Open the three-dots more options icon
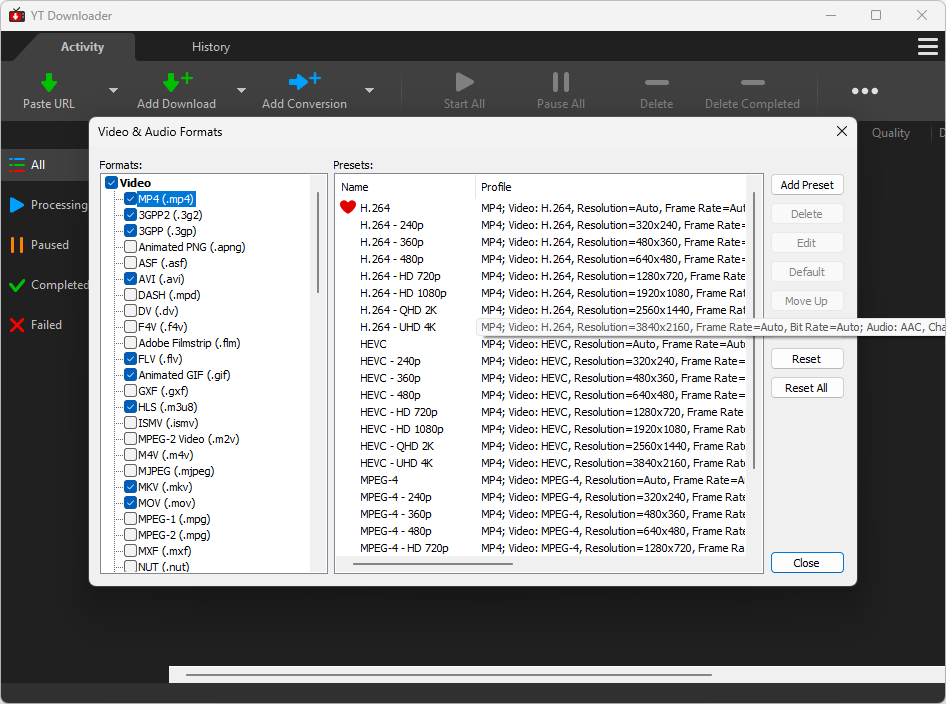 coord(865,91)
